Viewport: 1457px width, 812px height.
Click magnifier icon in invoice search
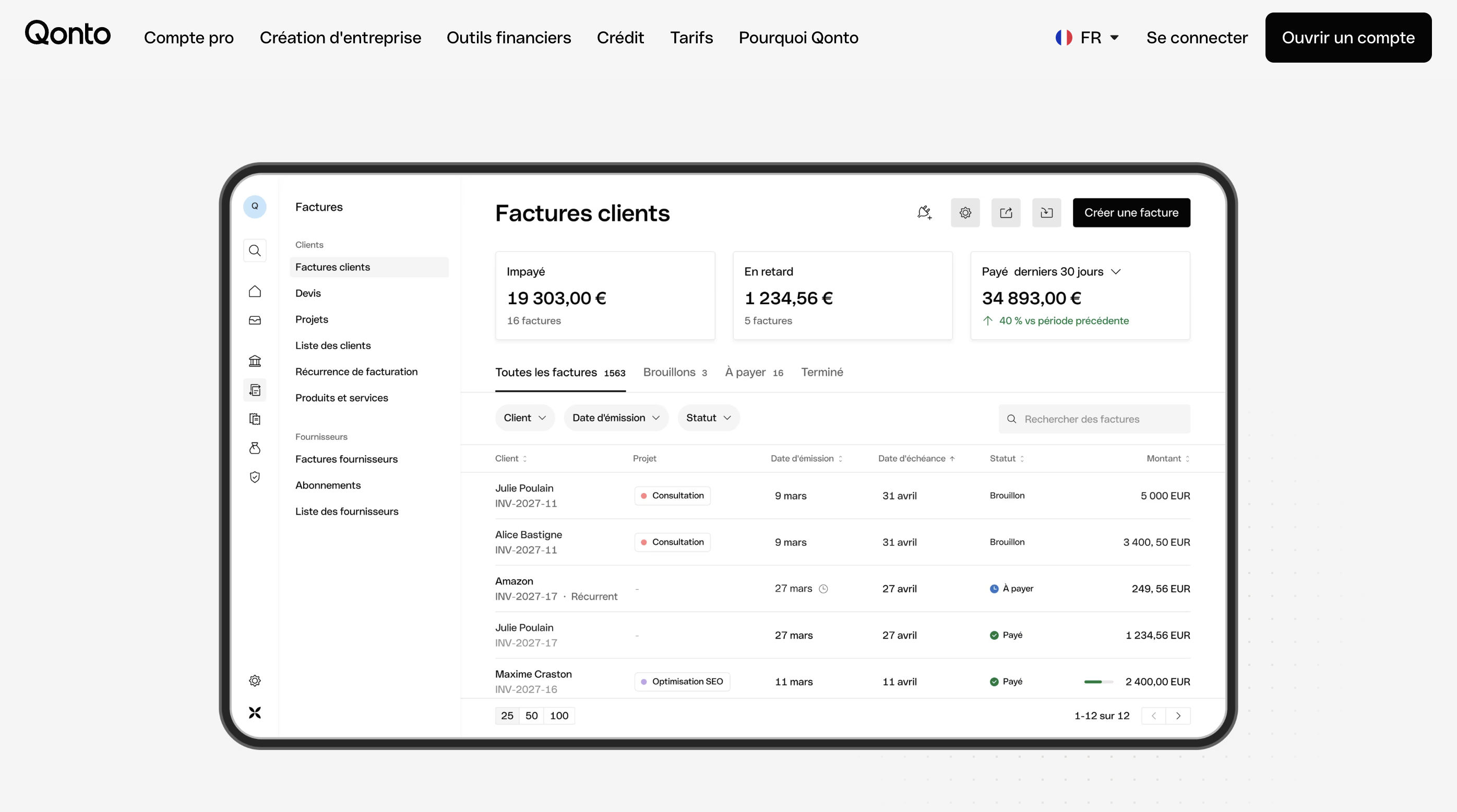point(1011,419)
